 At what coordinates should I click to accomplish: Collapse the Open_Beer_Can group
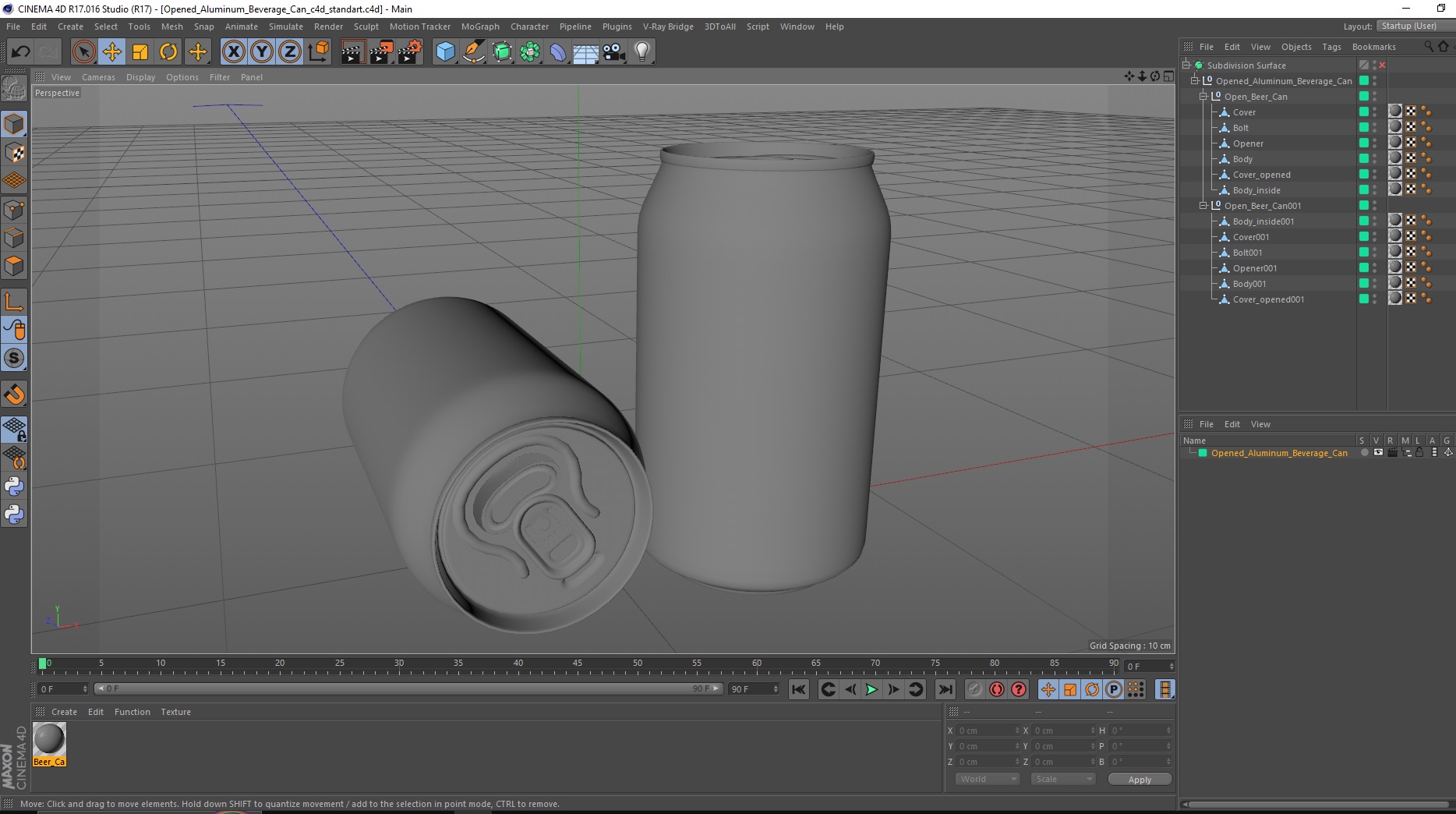point(1203,97)
